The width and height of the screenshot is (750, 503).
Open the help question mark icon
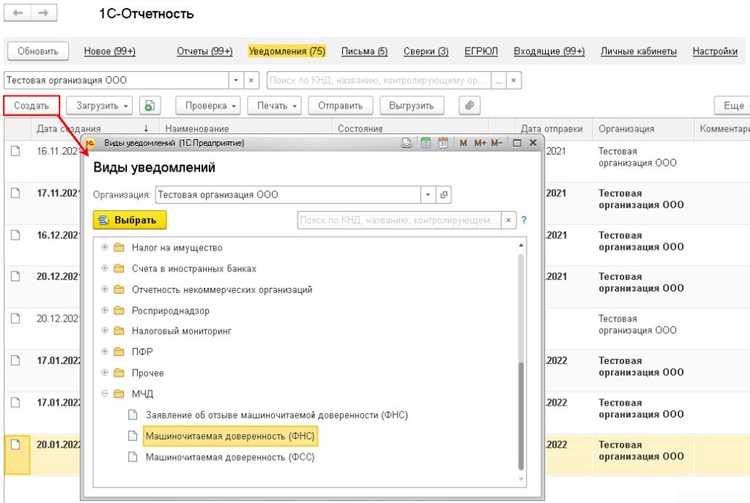click(x=524, y=220)
